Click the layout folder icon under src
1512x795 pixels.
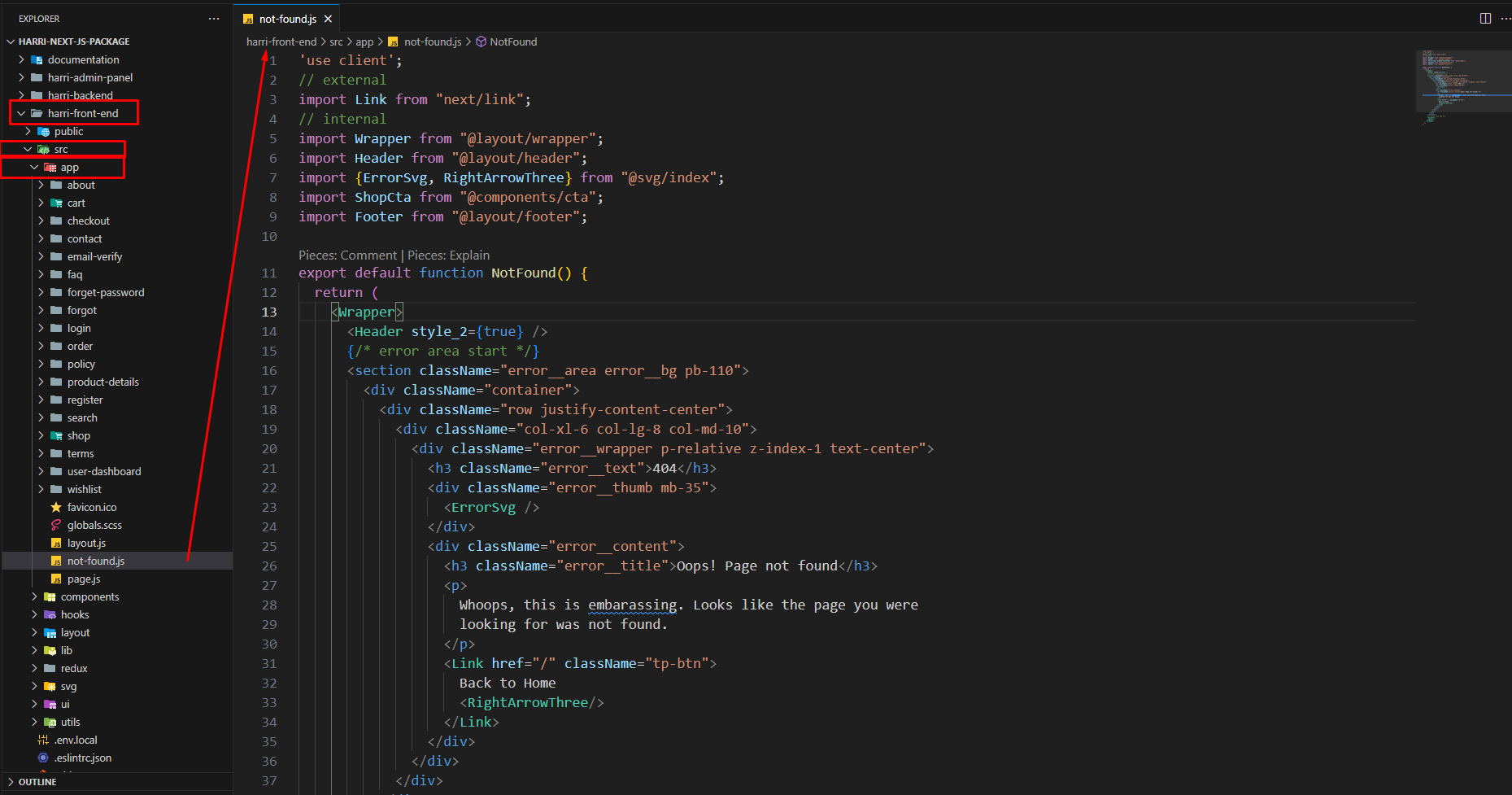(50, 632)
